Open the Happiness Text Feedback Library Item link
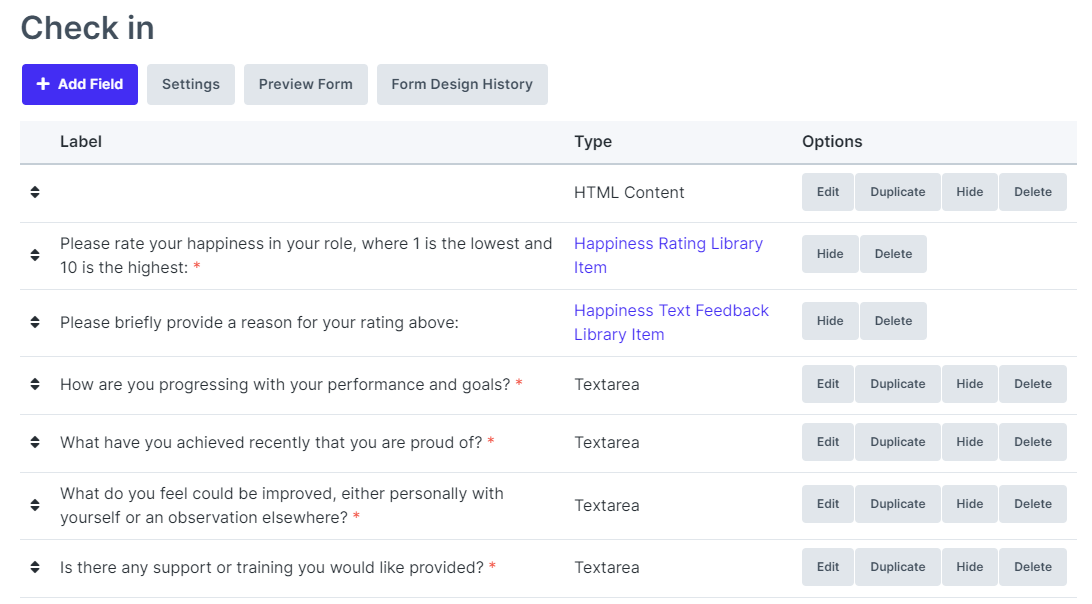The image size is (1092, 604). [x=671, y=310]
